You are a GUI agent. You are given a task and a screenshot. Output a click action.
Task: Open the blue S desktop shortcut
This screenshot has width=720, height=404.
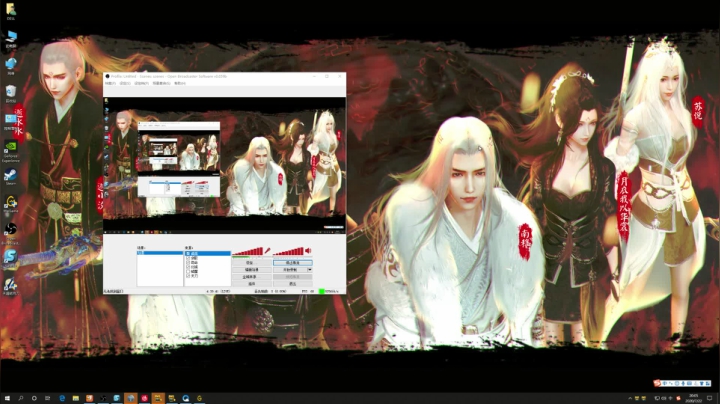click(11, 258)
